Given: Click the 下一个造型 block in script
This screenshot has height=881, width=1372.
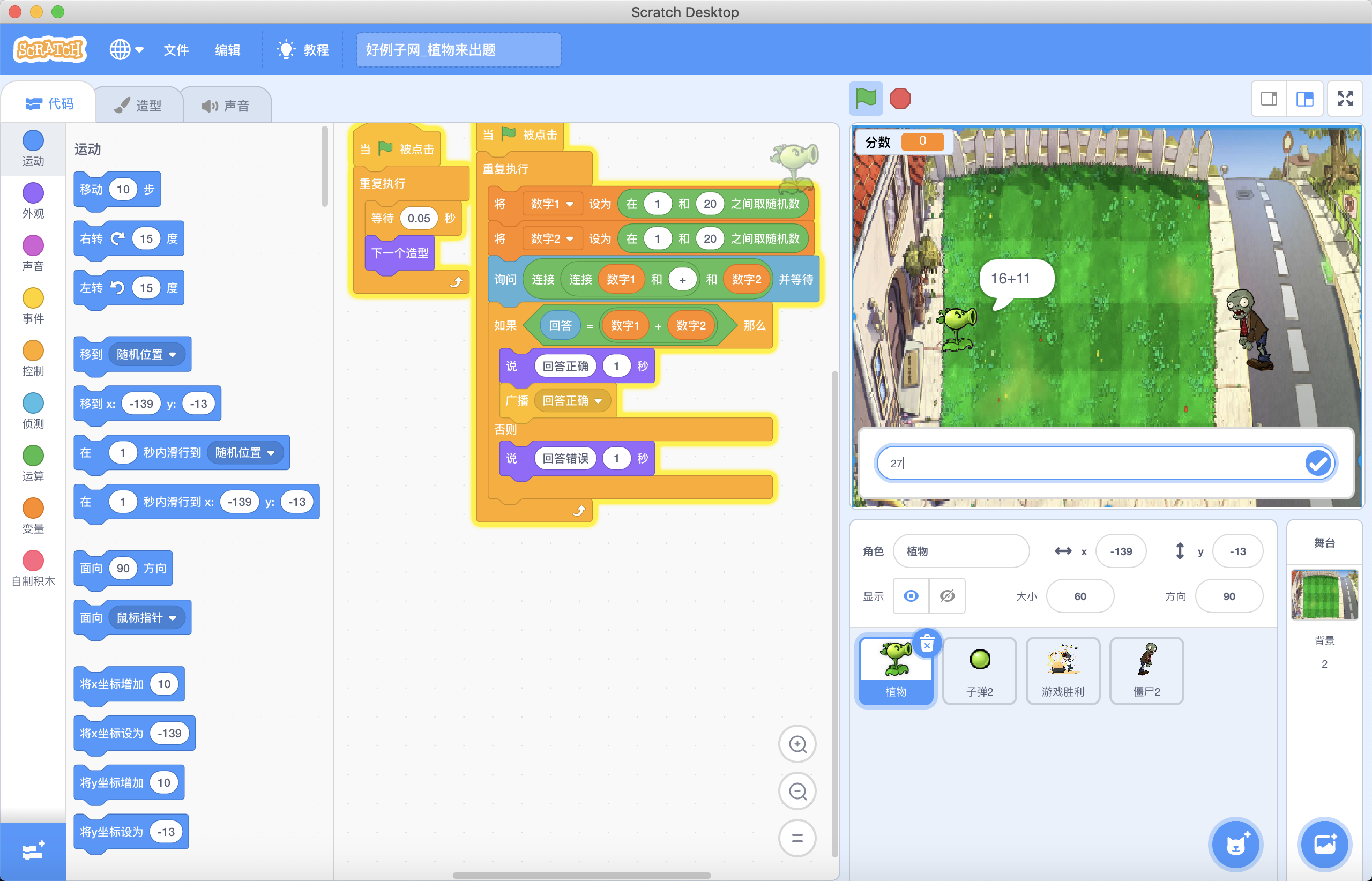Looking at the screenshot, I should pyautogui.click(x=399, y=253).
